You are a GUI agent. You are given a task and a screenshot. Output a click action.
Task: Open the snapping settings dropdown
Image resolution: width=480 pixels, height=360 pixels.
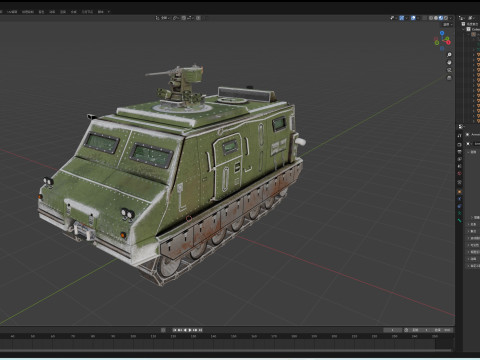click(189, 18)
